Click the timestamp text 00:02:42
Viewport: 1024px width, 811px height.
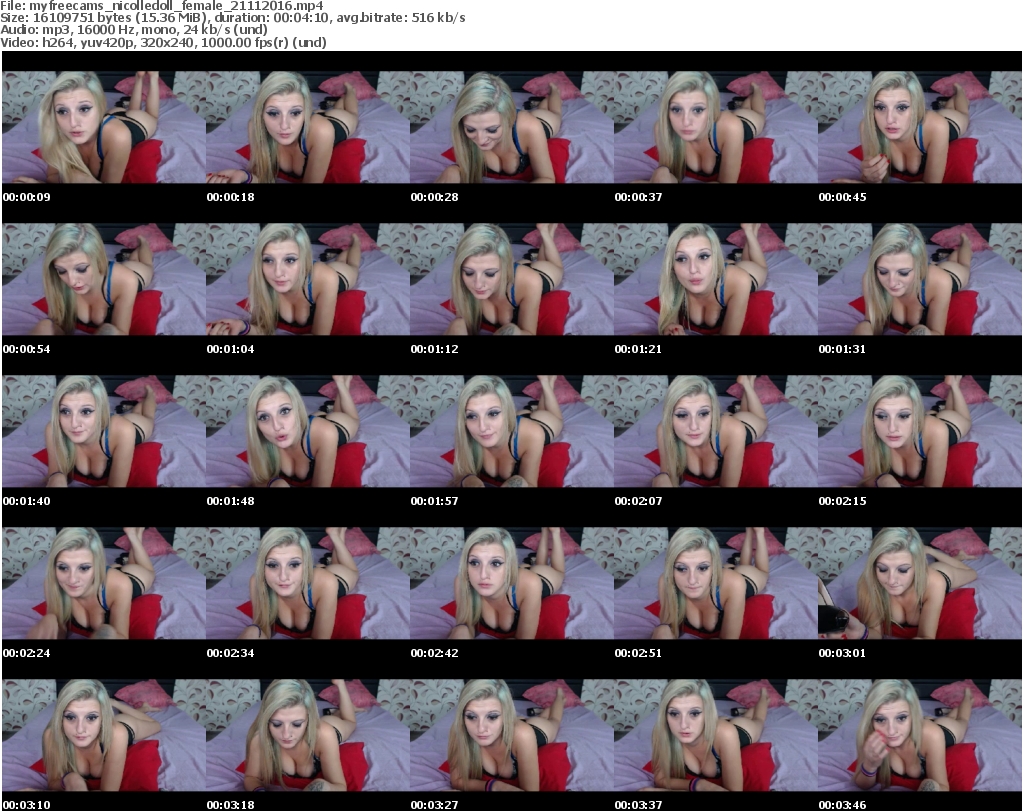click(x=434, y=653)
